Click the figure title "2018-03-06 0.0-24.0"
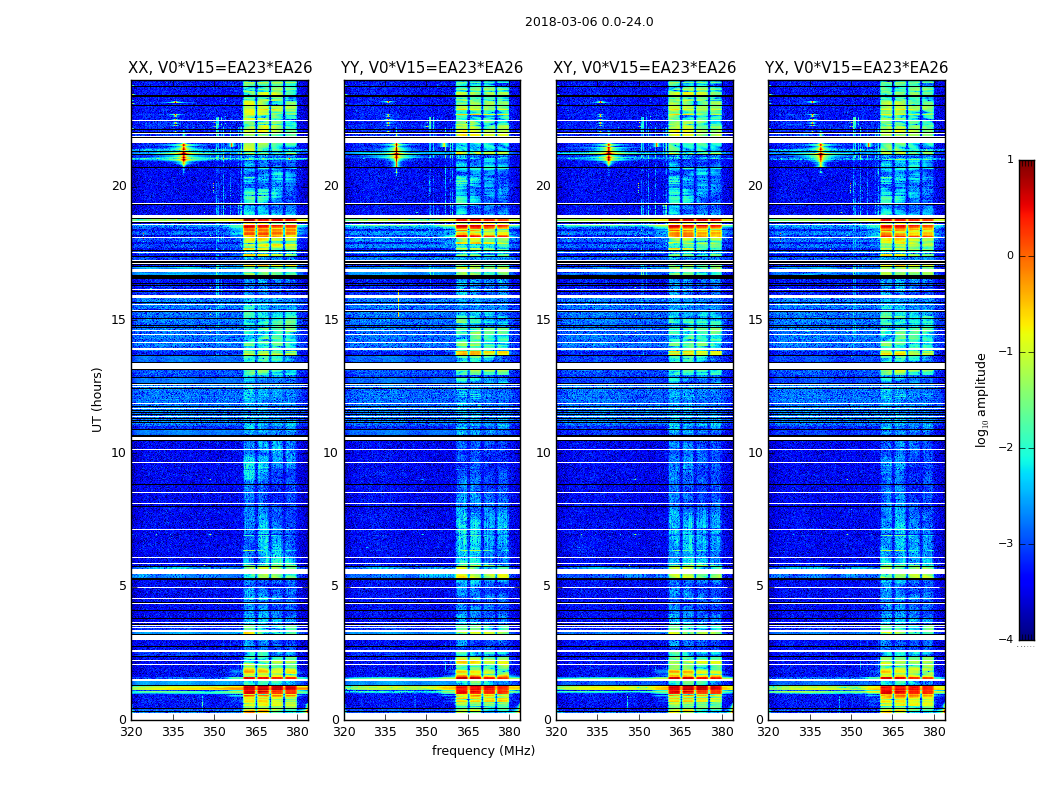The width and height of the screenshot is (1050, 800). [589, 22]
